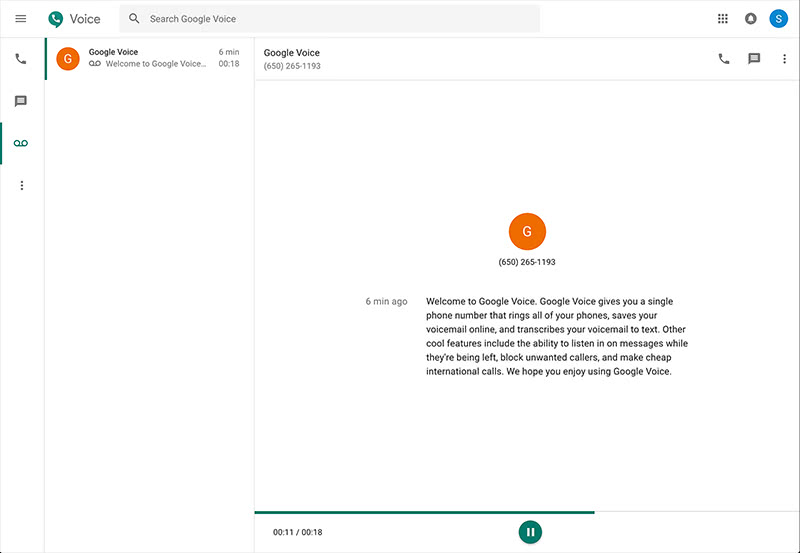The image size is (800, 553).
Task: Click the 00:18 duration in list
Action: click(229, 64)
